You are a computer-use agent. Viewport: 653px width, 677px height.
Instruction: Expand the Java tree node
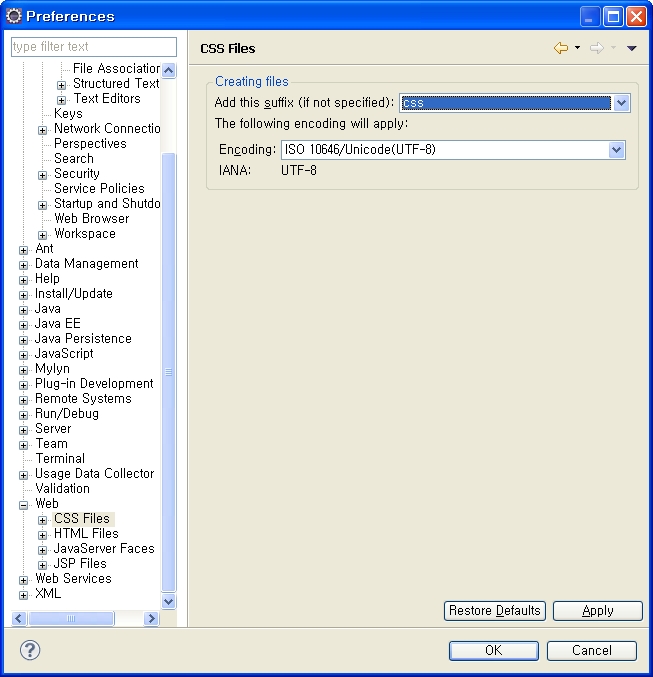24,310
